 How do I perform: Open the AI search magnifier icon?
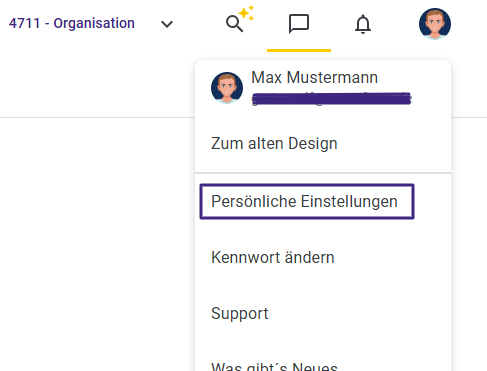pos(234,24)
